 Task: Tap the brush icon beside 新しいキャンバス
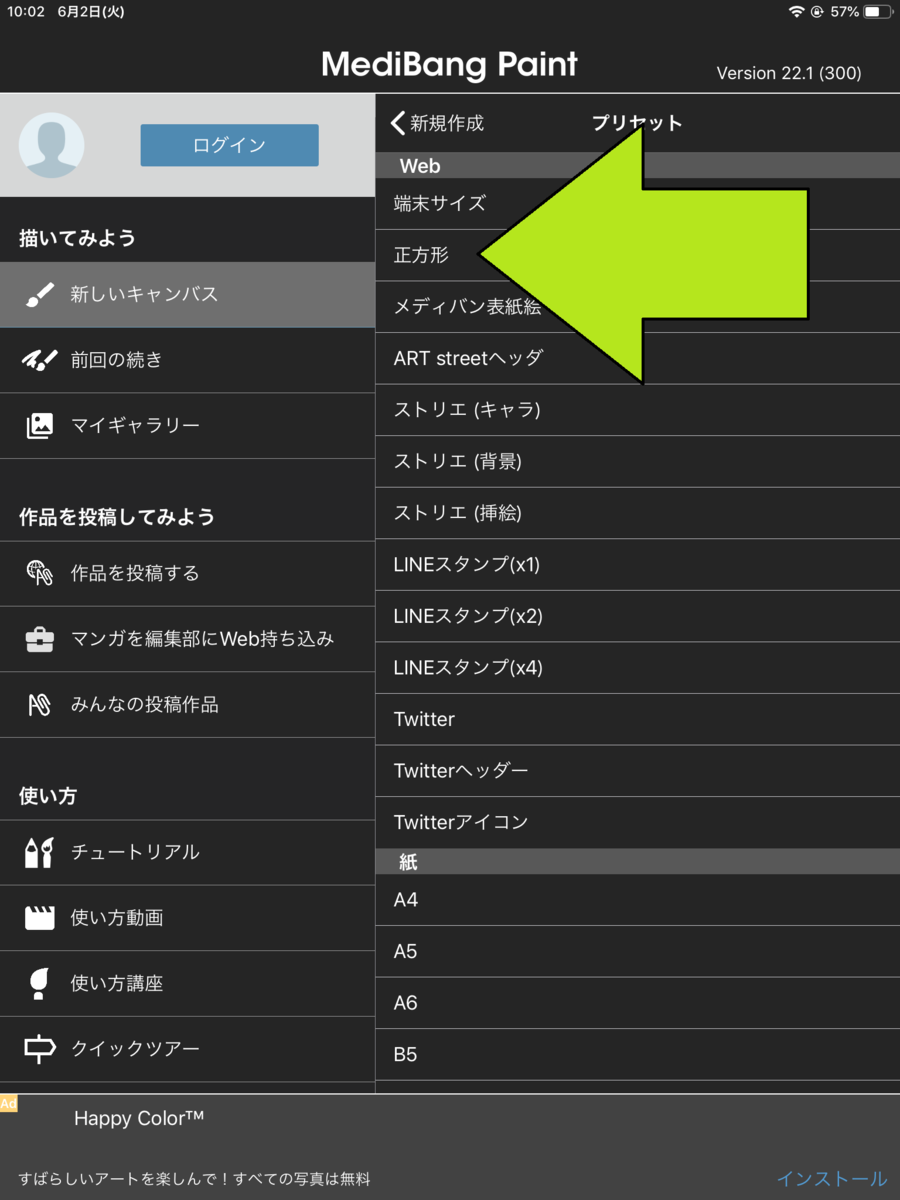coord(39,295)
